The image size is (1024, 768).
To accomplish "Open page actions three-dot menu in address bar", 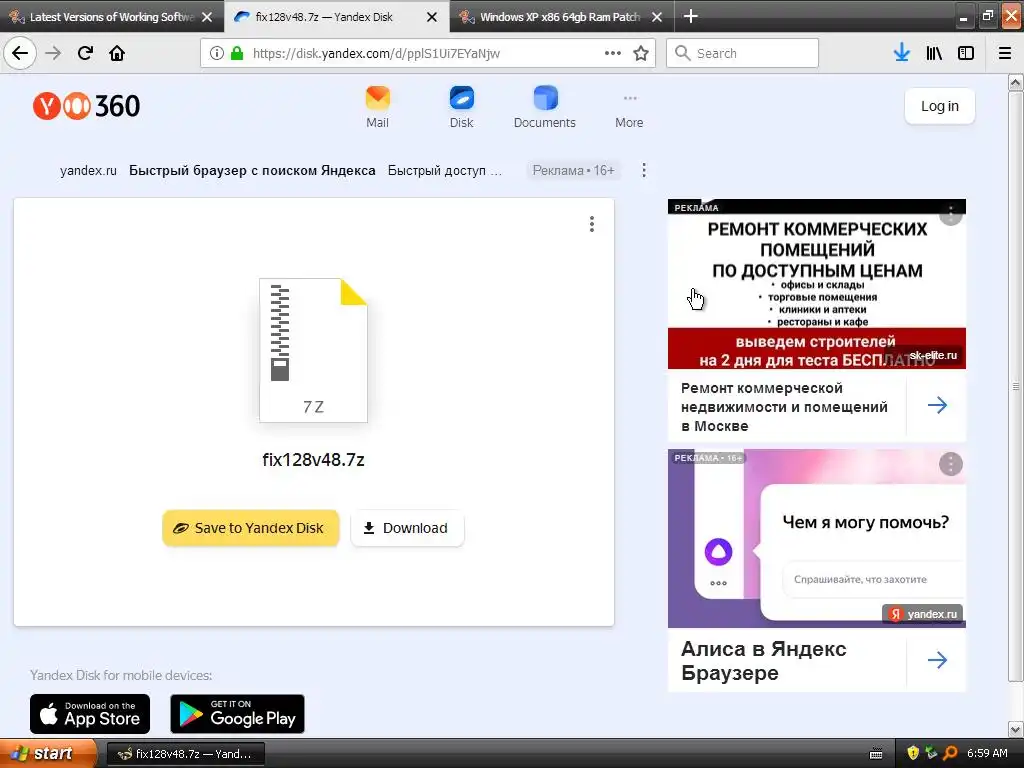I will pyautogui.click(x=613, y=54).
